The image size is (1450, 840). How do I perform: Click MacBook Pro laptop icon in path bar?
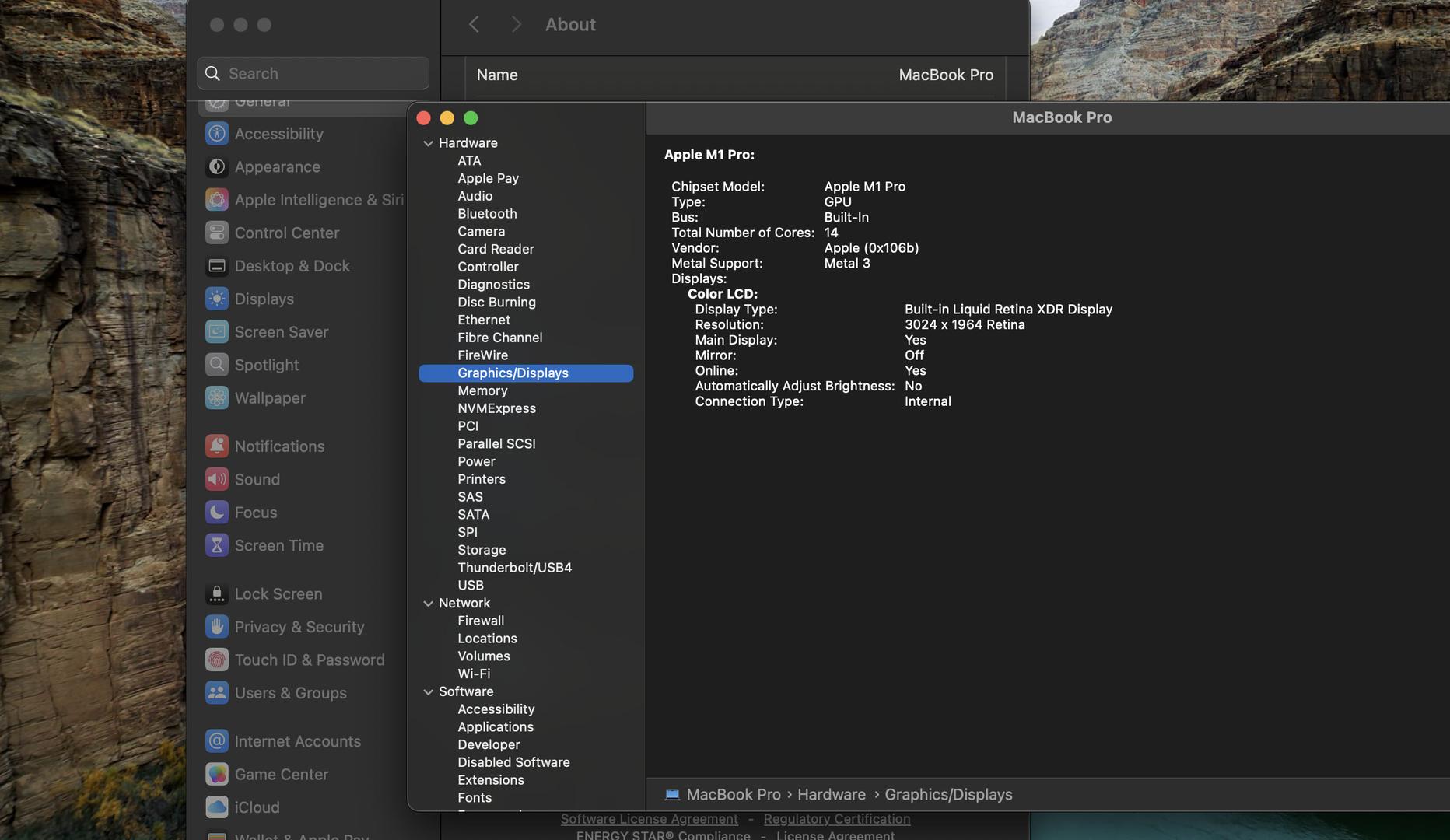[672, 795]
